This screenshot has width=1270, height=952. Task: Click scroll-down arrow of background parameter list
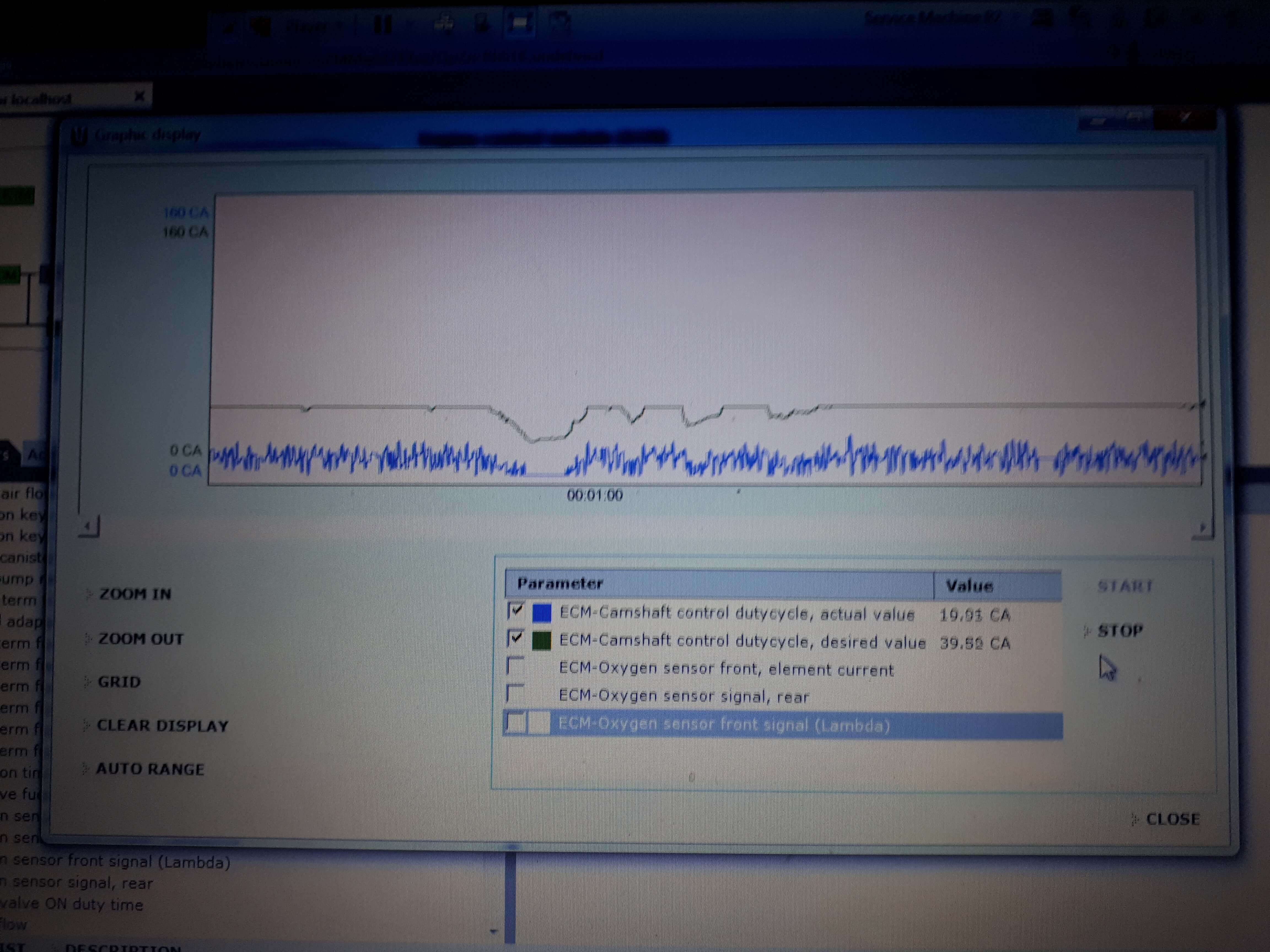(x=493, y=931)
